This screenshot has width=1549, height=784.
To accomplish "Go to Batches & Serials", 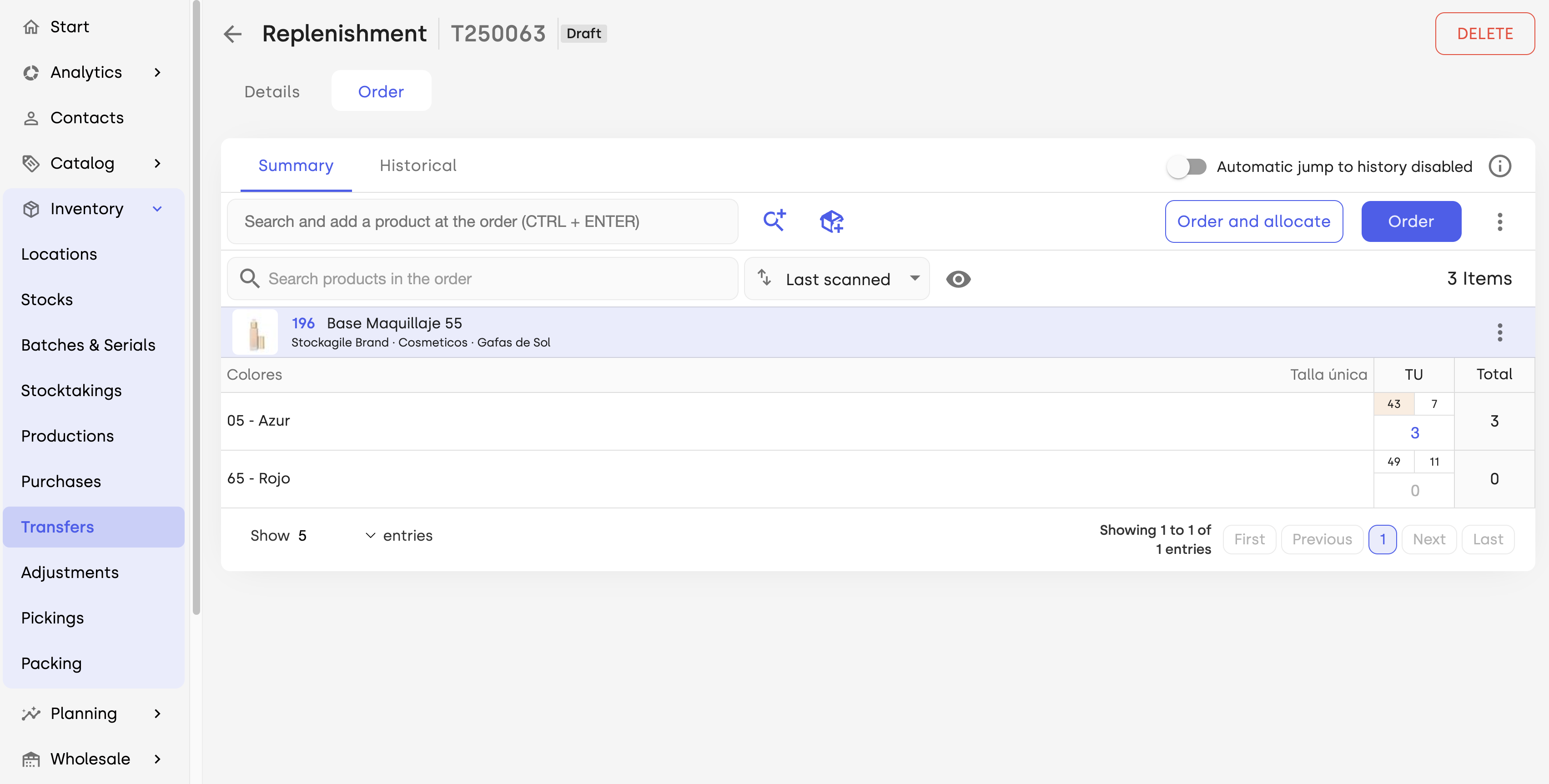I will pos(88,345).
